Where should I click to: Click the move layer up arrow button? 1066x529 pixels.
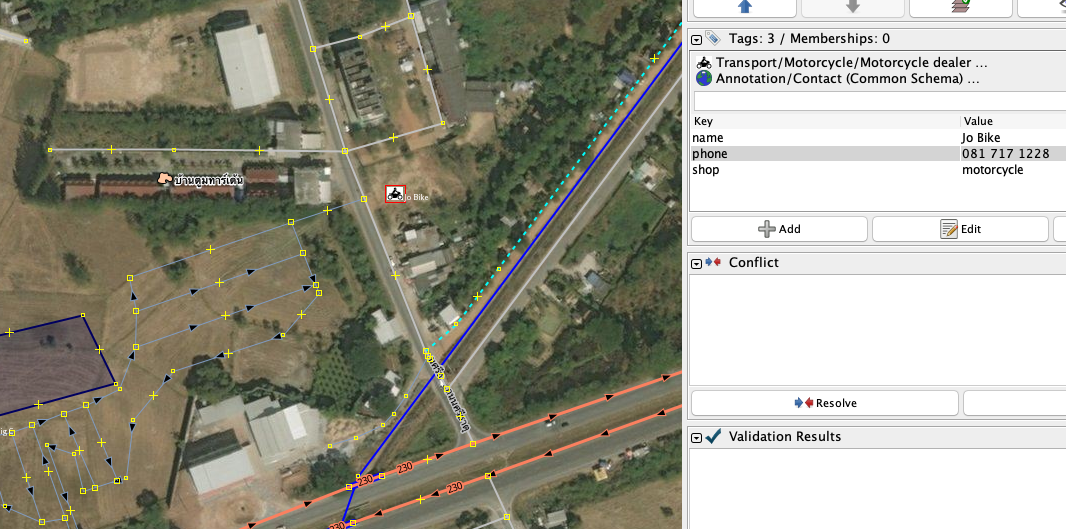(744, 7)
